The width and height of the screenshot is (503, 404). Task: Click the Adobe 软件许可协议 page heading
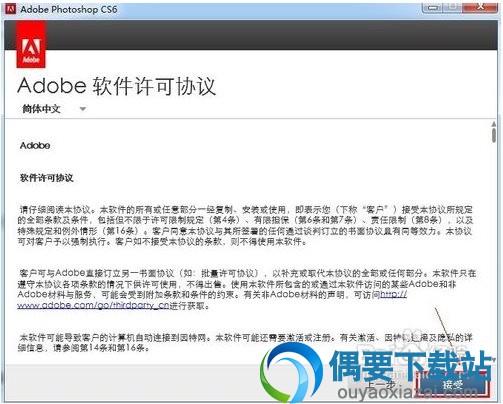pos(117,86)
